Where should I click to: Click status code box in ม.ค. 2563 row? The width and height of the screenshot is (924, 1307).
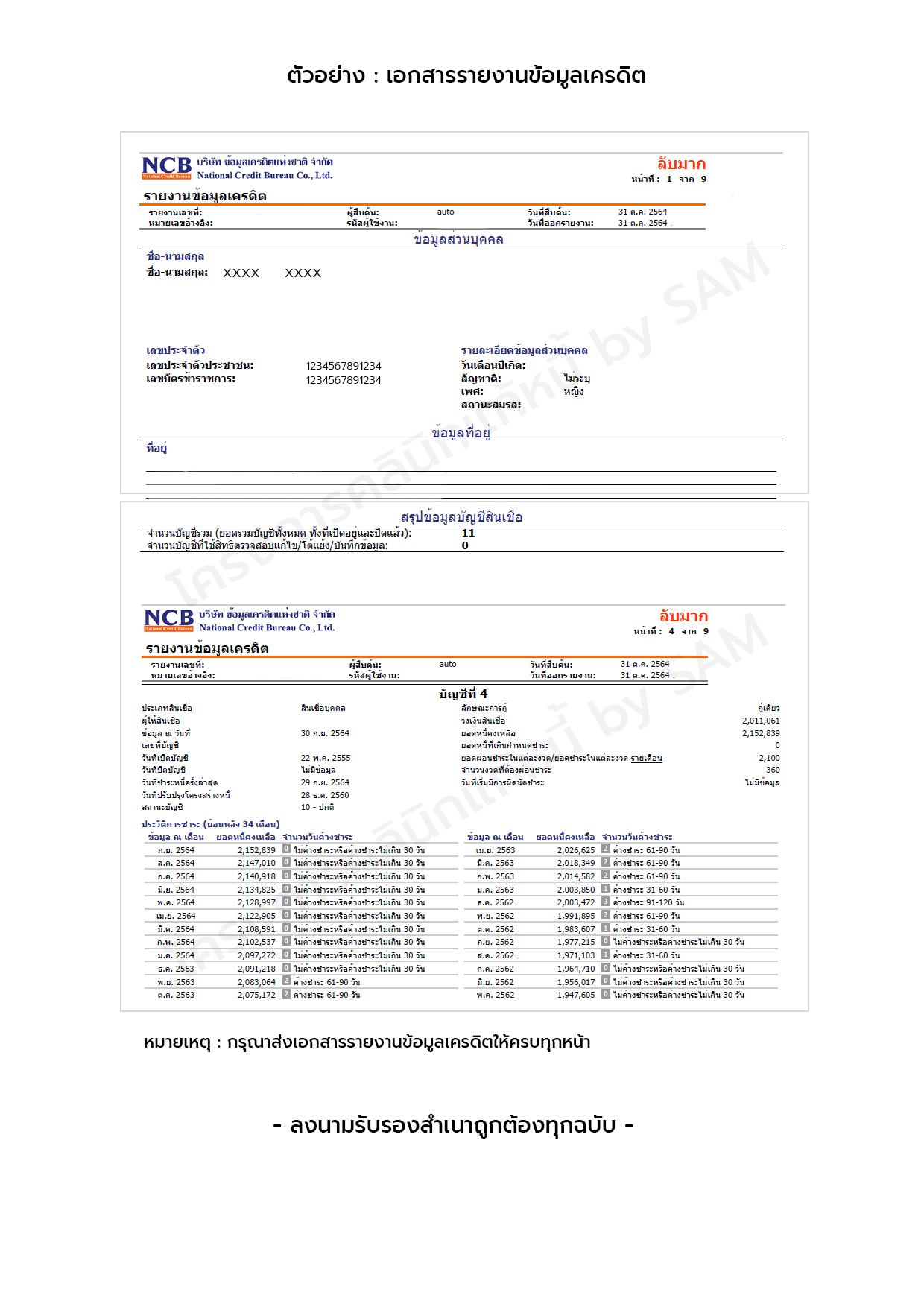pyautogui.click(x=606, y=889)
